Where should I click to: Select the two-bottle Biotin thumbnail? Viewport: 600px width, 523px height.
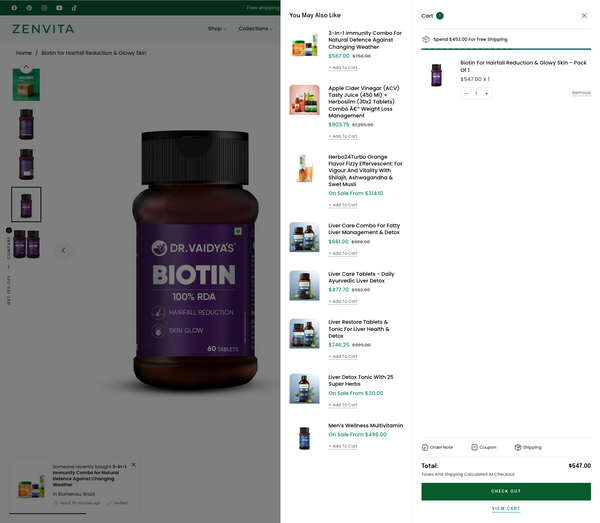pos(26,244)
